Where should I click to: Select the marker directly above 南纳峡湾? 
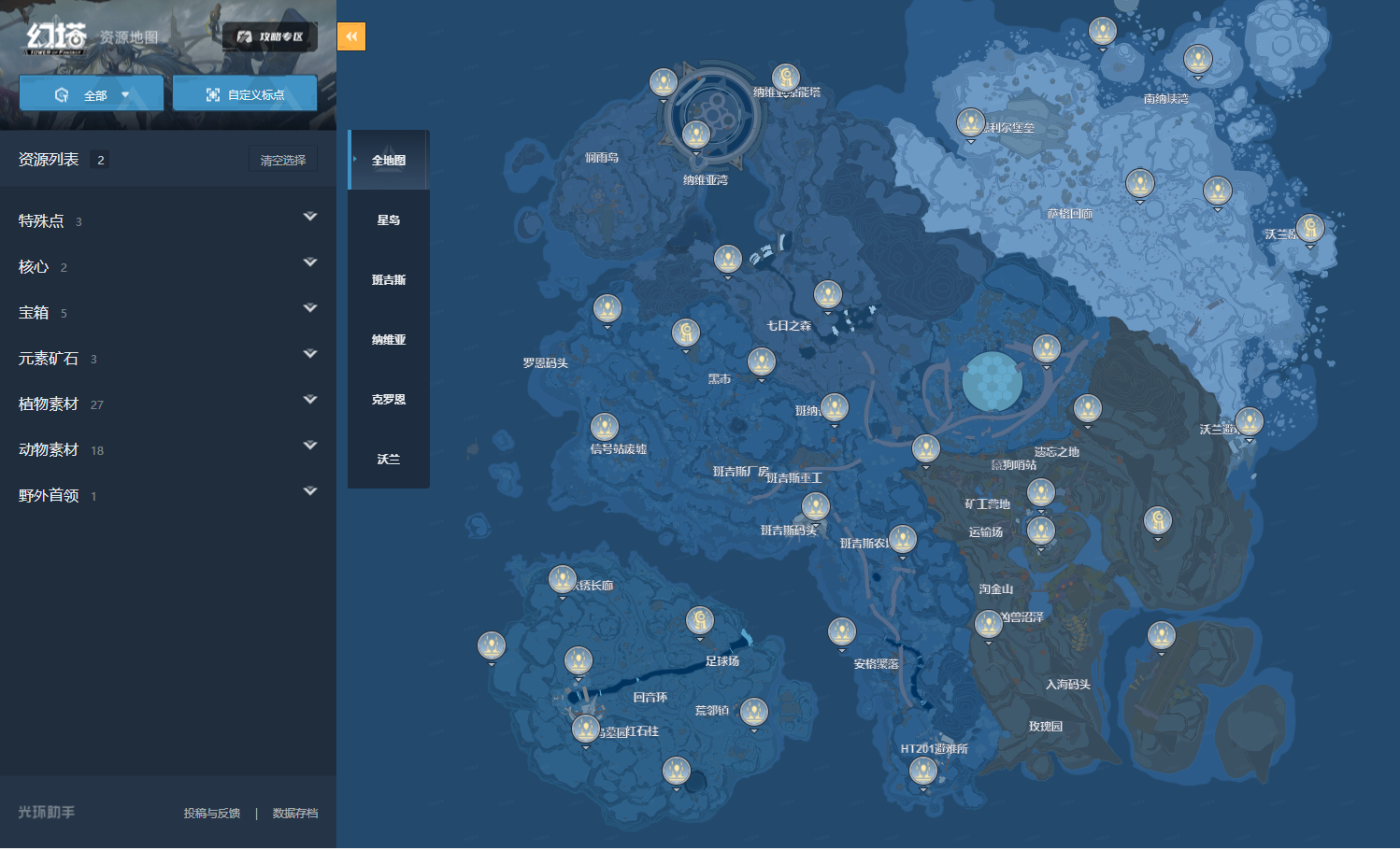click(x=1198, y=61)
